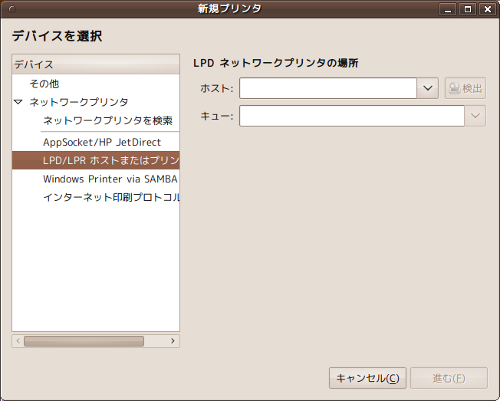Minimize the 新規プリンタ window
This screenshot has height=401, width=500.
click(x=448, y=9)
